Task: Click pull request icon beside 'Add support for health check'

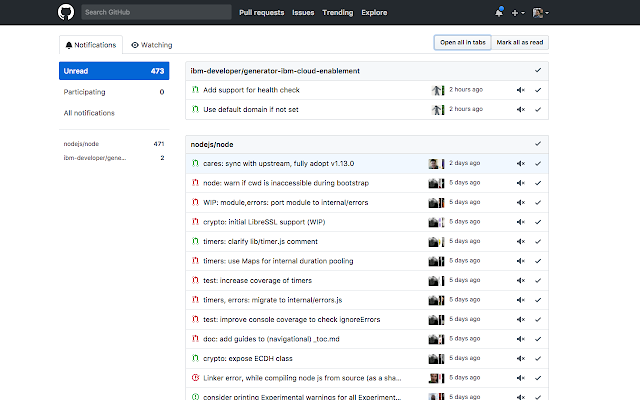Action: [x=195, y=89]
